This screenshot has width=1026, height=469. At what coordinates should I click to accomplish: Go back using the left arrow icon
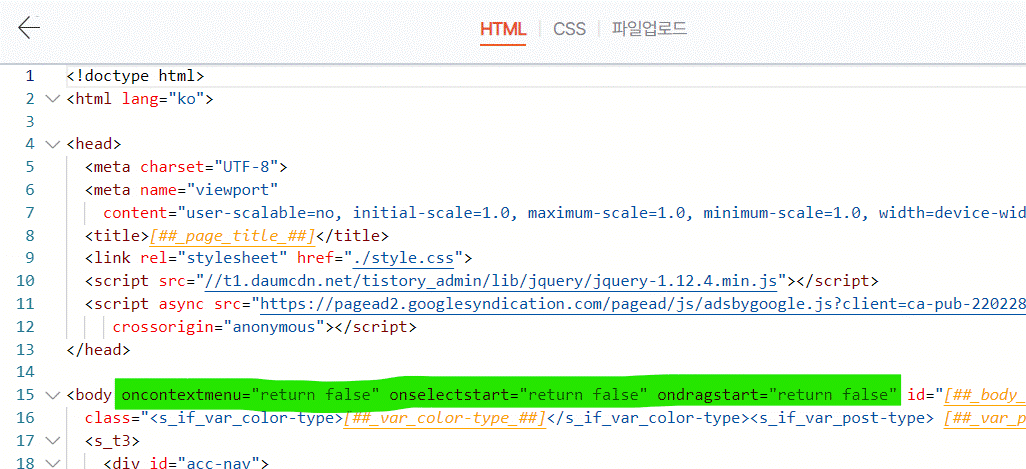(x=29, y=28)
